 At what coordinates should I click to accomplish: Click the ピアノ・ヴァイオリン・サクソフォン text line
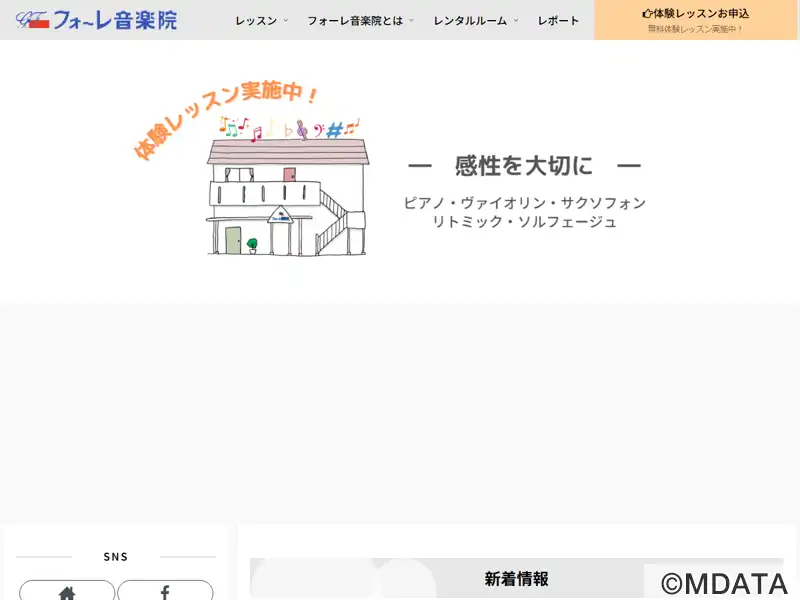[524, 203]
